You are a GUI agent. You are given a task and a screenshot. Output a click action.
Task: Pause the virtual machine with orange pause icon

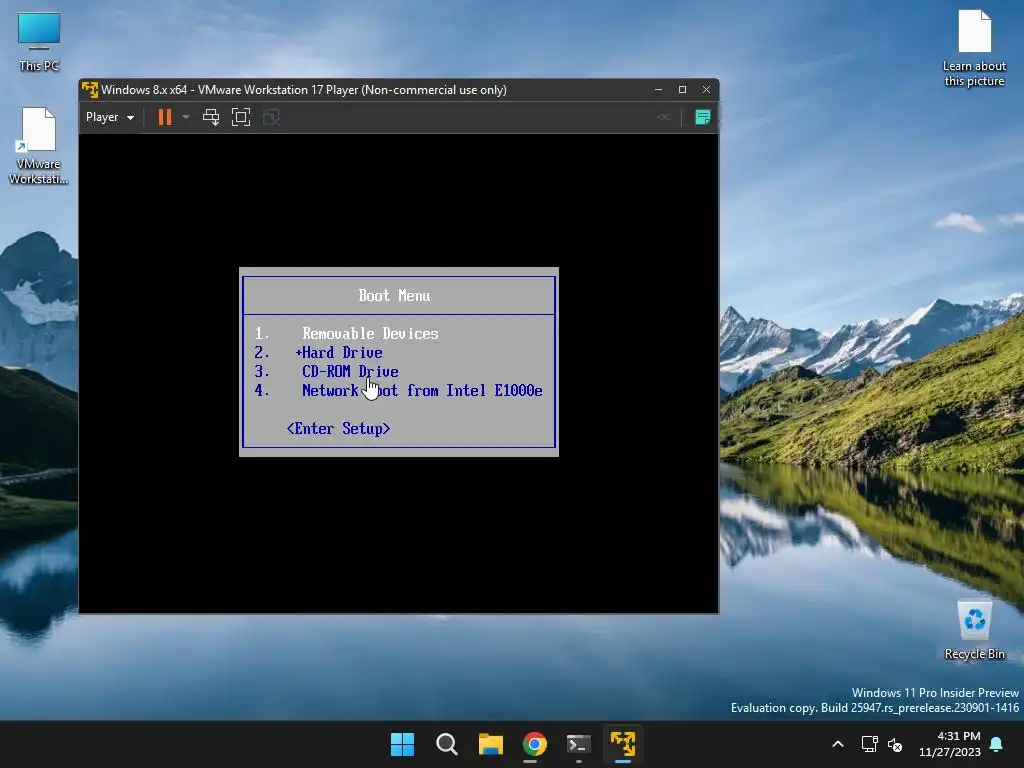click(165, 118)
